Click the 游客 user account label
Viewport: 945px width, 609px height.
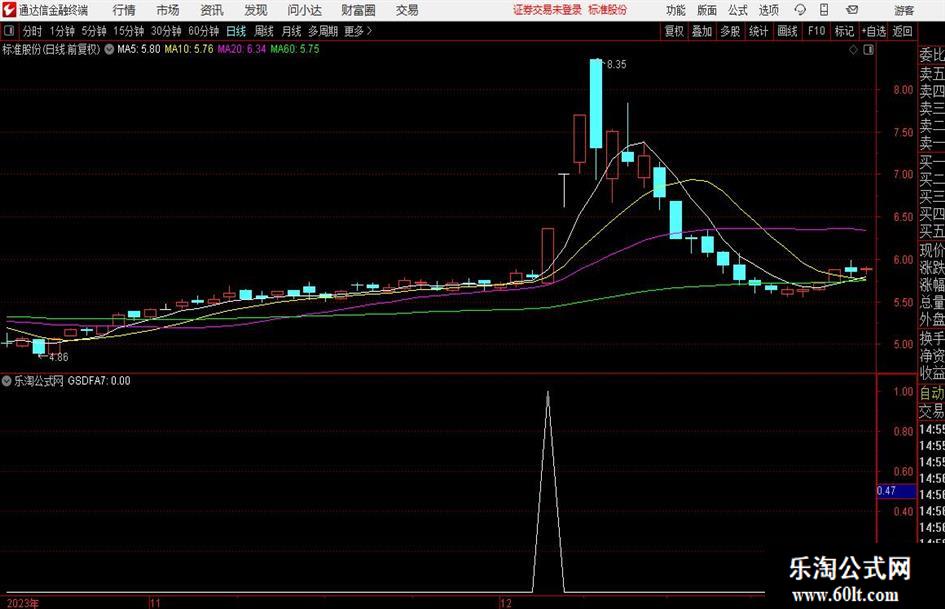(x=904, y=10)
